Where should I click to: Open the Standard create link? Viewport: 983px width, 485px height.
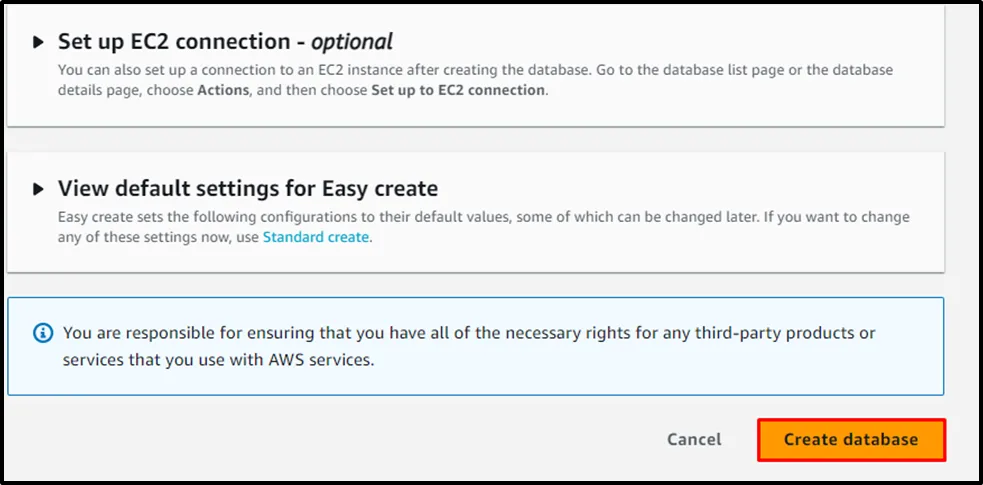coord(315,237)
